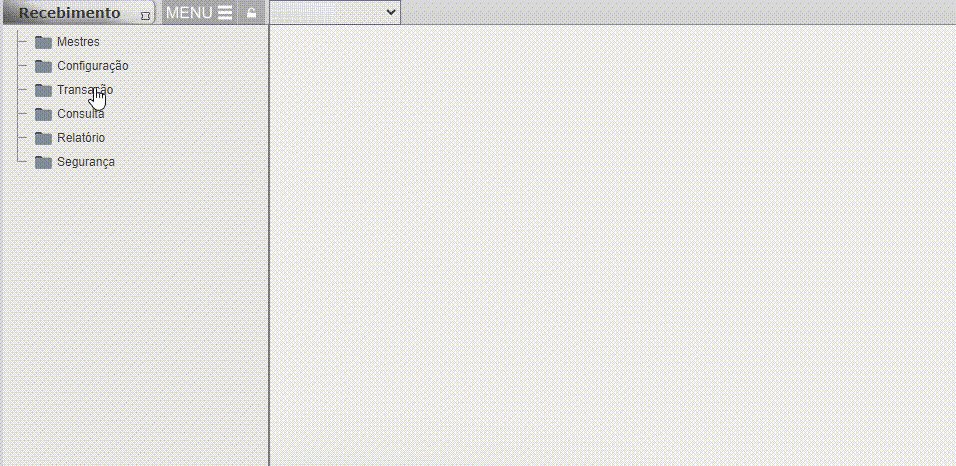The height and width of the screenshot is (466, 956).
Task: Click the hamburger lines icon next to MENU
Action: 225,13
